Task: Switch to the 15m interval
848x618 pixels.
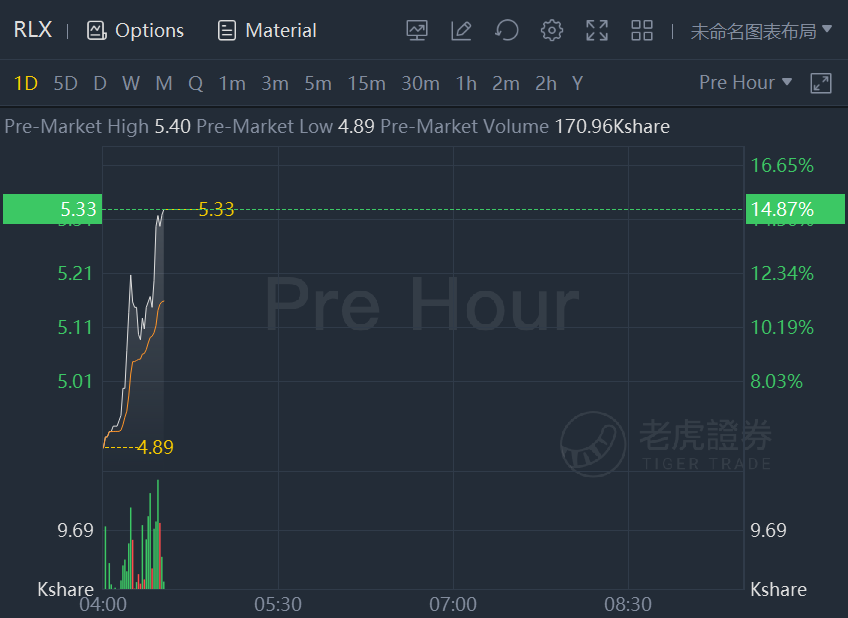Action: click(366, 83)
